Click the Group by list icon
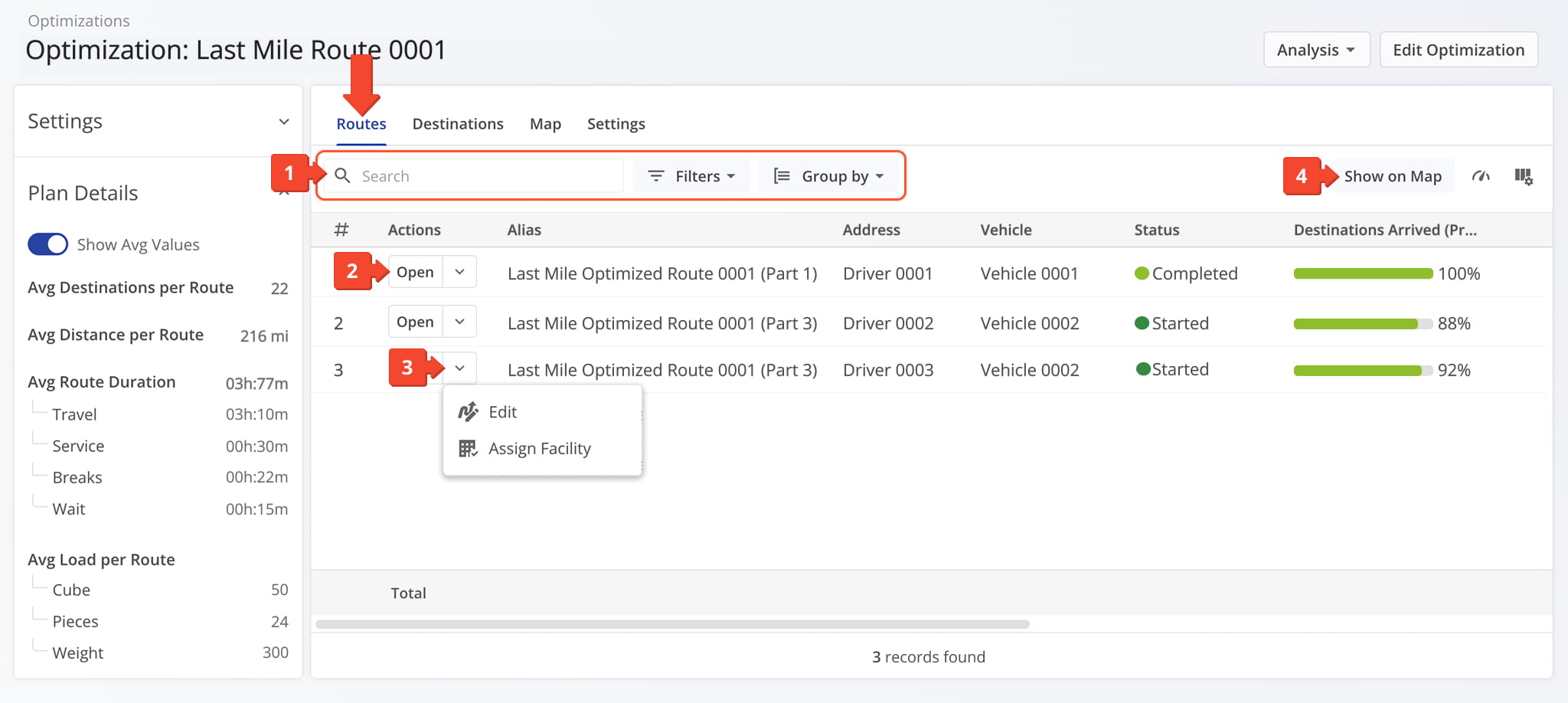This screenshot has height=703, width=1568. (x=782, y=176)
